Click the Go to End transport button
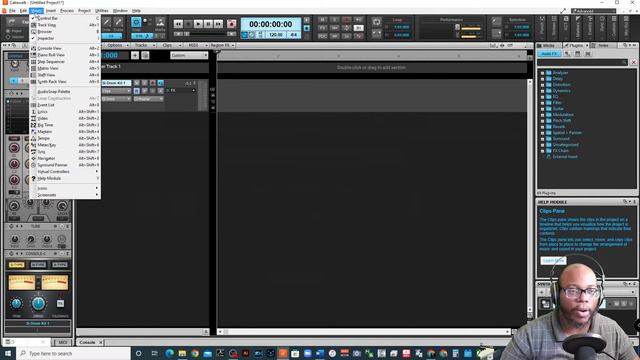Image resolution: width=640 pixels, height=360 pixels. [x=218, y=24]
